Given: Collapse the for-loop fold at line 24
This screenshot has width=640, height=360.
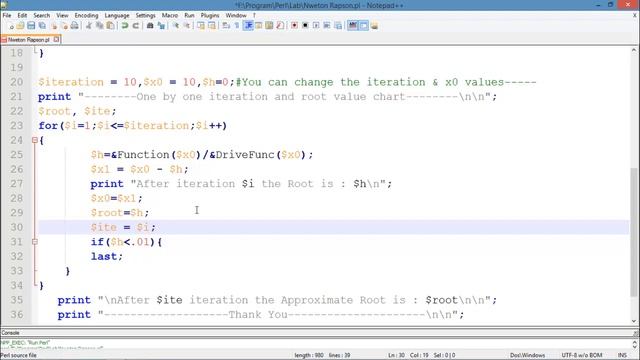Looking at the screenshot, I should [35, 140].
